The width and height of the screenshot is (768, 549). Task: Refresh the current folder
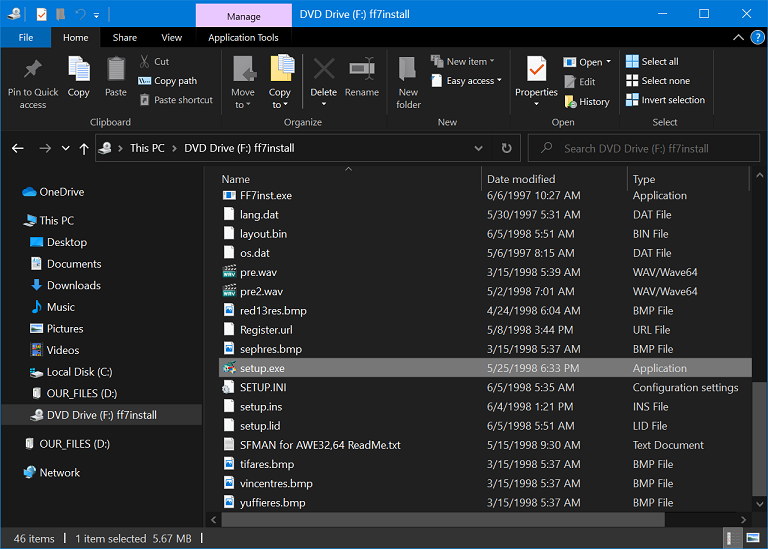tap(506, 148)
